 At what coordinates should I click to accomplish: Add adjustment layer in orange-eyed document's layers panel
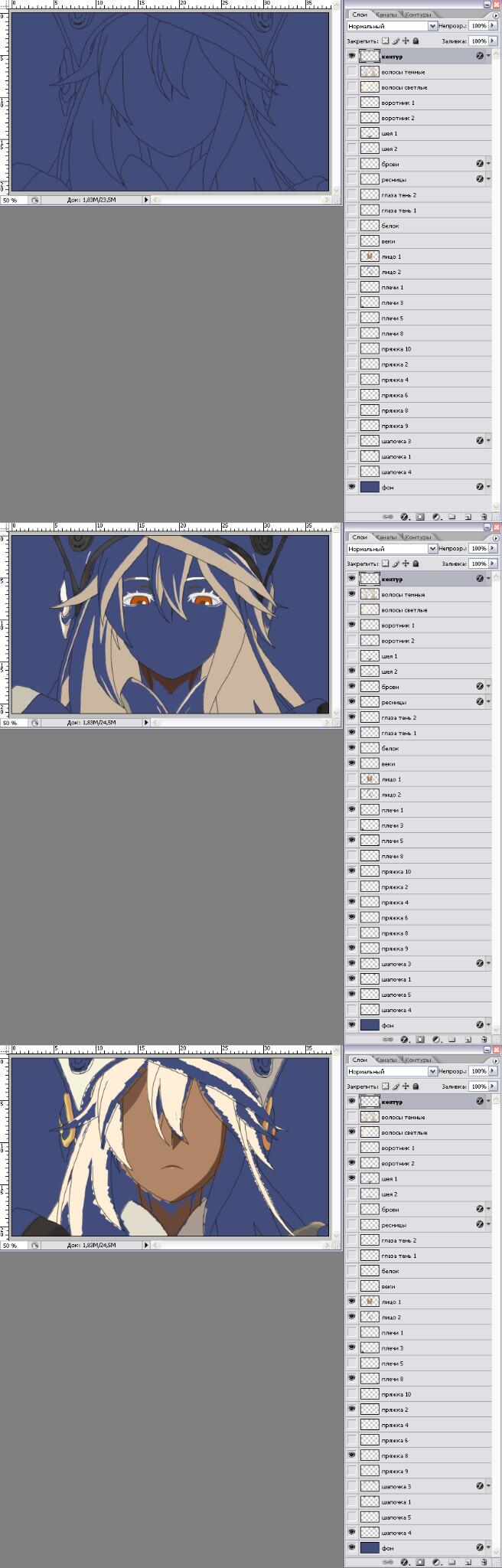(x=436, y=1040)
